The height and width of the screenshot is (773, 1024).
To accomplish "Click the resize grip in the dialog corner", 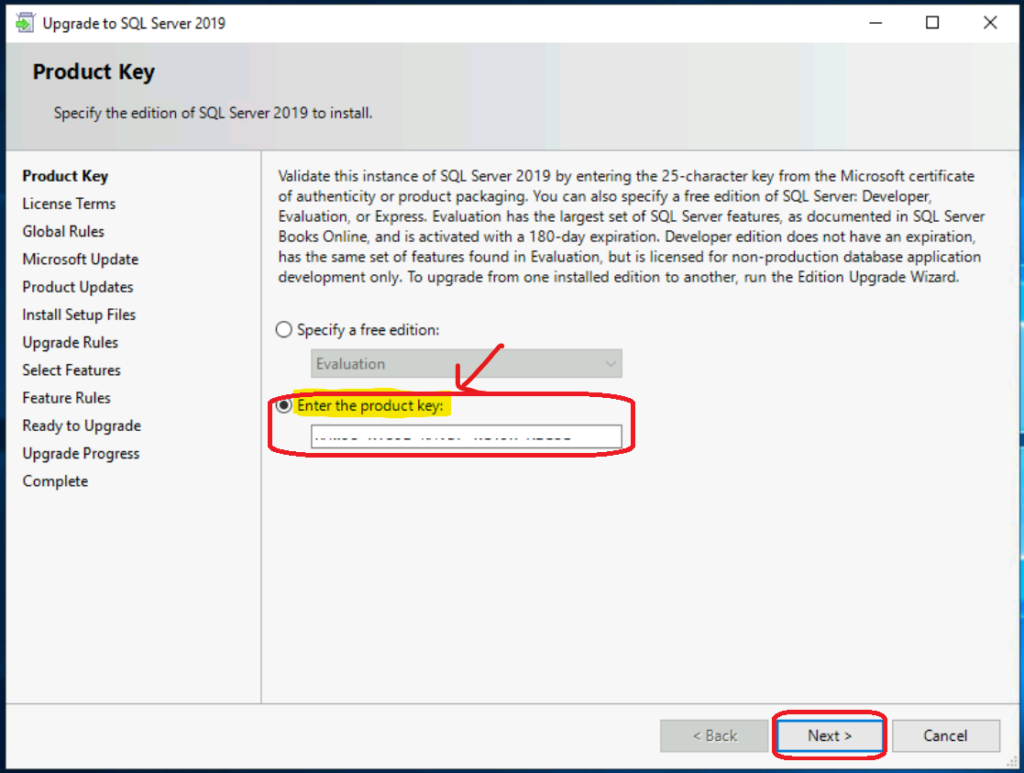I will [x=1012, y=763].
